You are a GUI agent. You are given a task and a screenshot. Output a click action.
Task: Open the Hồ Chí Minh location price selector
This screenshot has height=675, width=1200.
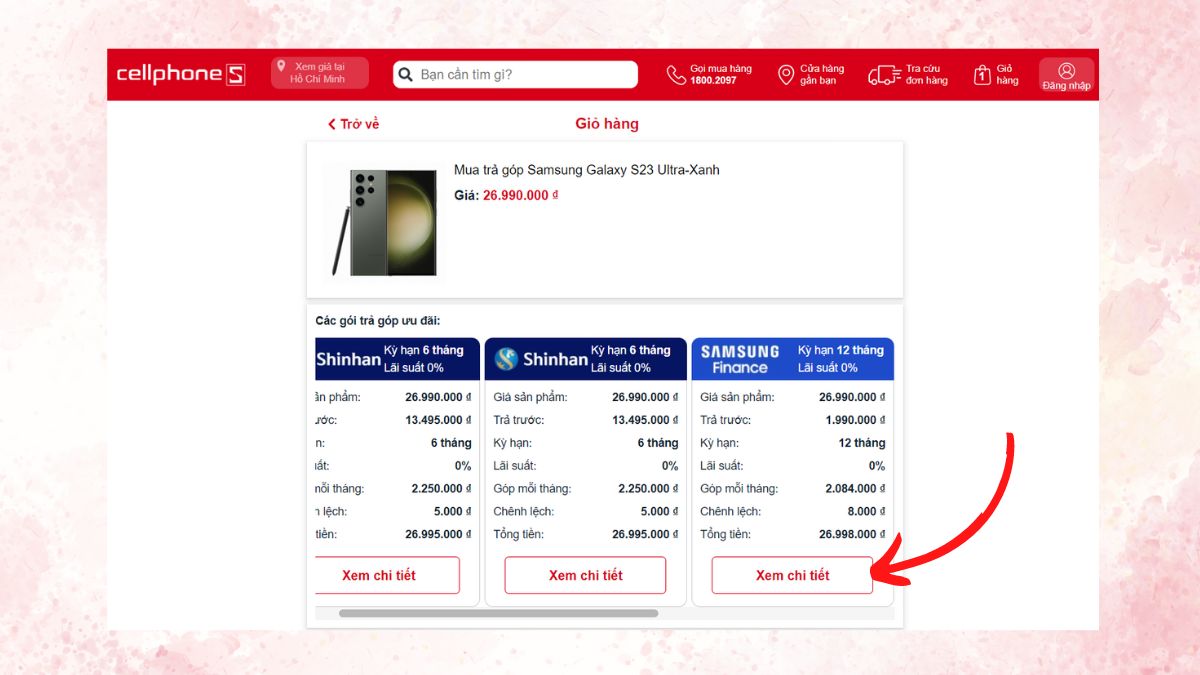pos(320,73)
